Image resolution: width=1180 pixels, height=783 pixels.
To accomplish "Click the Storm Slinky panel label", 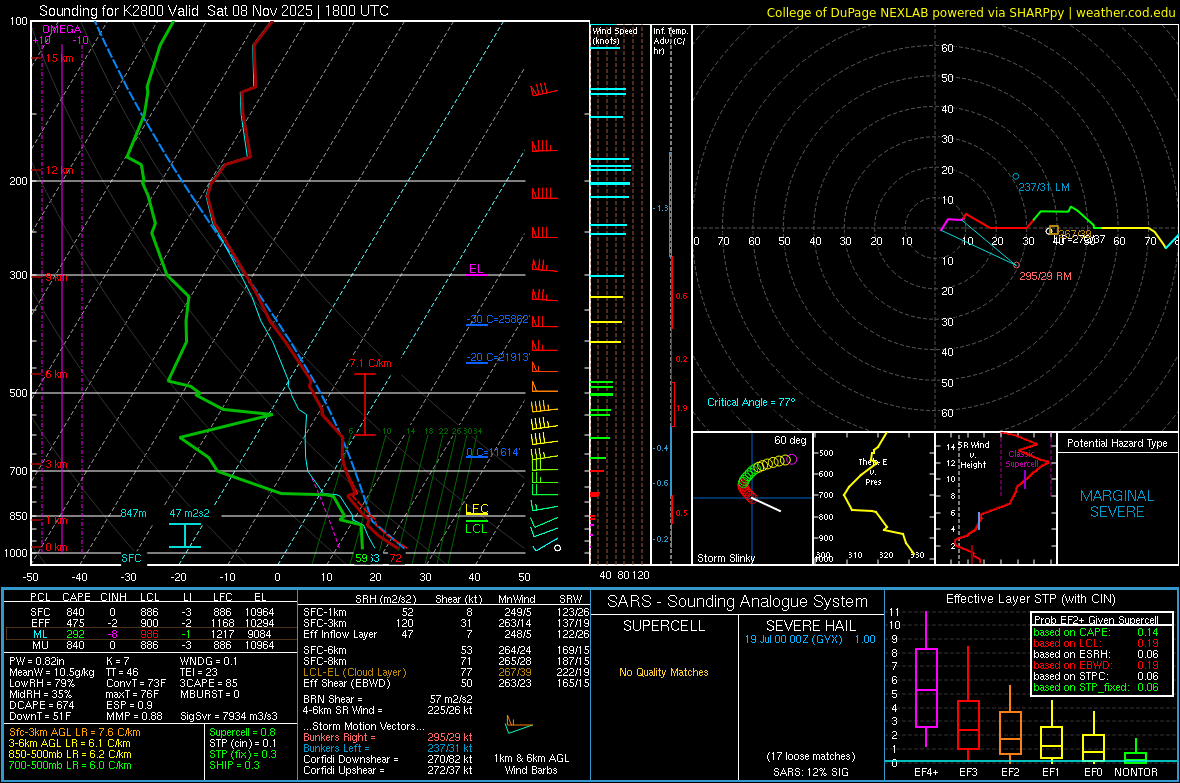I will point(725,558).
